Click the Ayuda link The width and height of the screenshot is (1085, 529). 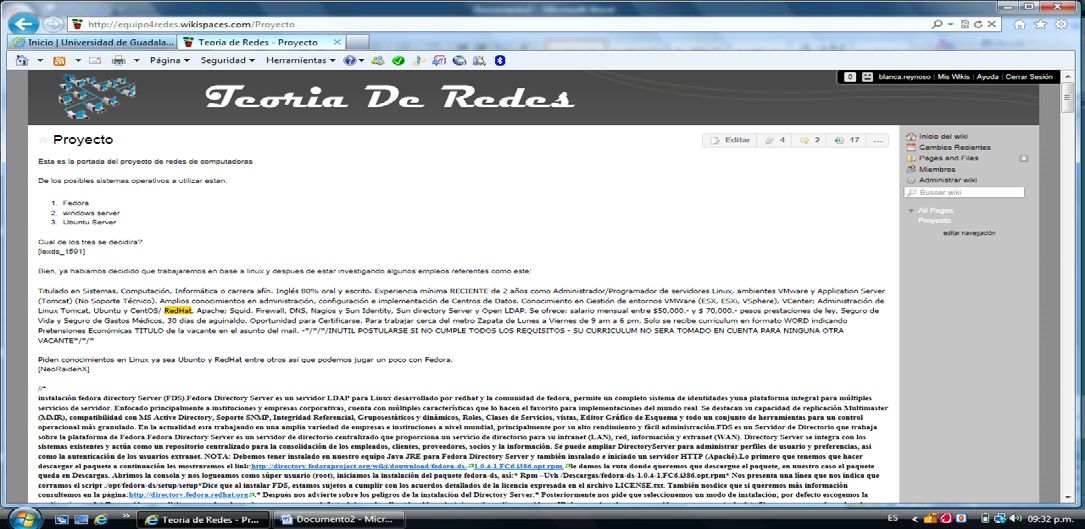click(987, 77)
